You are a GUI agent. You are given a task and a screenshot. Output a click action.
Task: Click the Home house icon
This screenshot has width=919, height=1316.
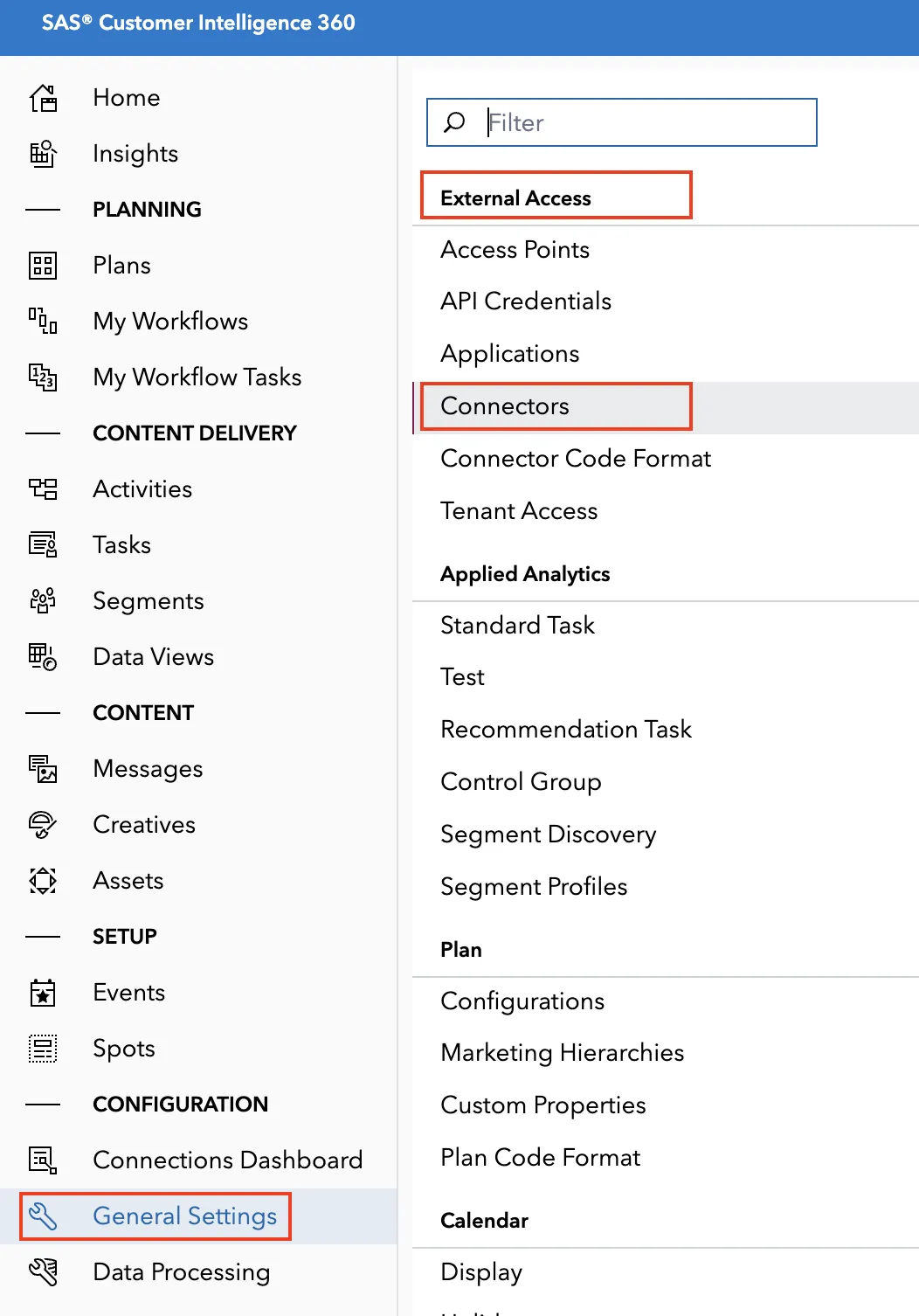[x=43, y=98]
